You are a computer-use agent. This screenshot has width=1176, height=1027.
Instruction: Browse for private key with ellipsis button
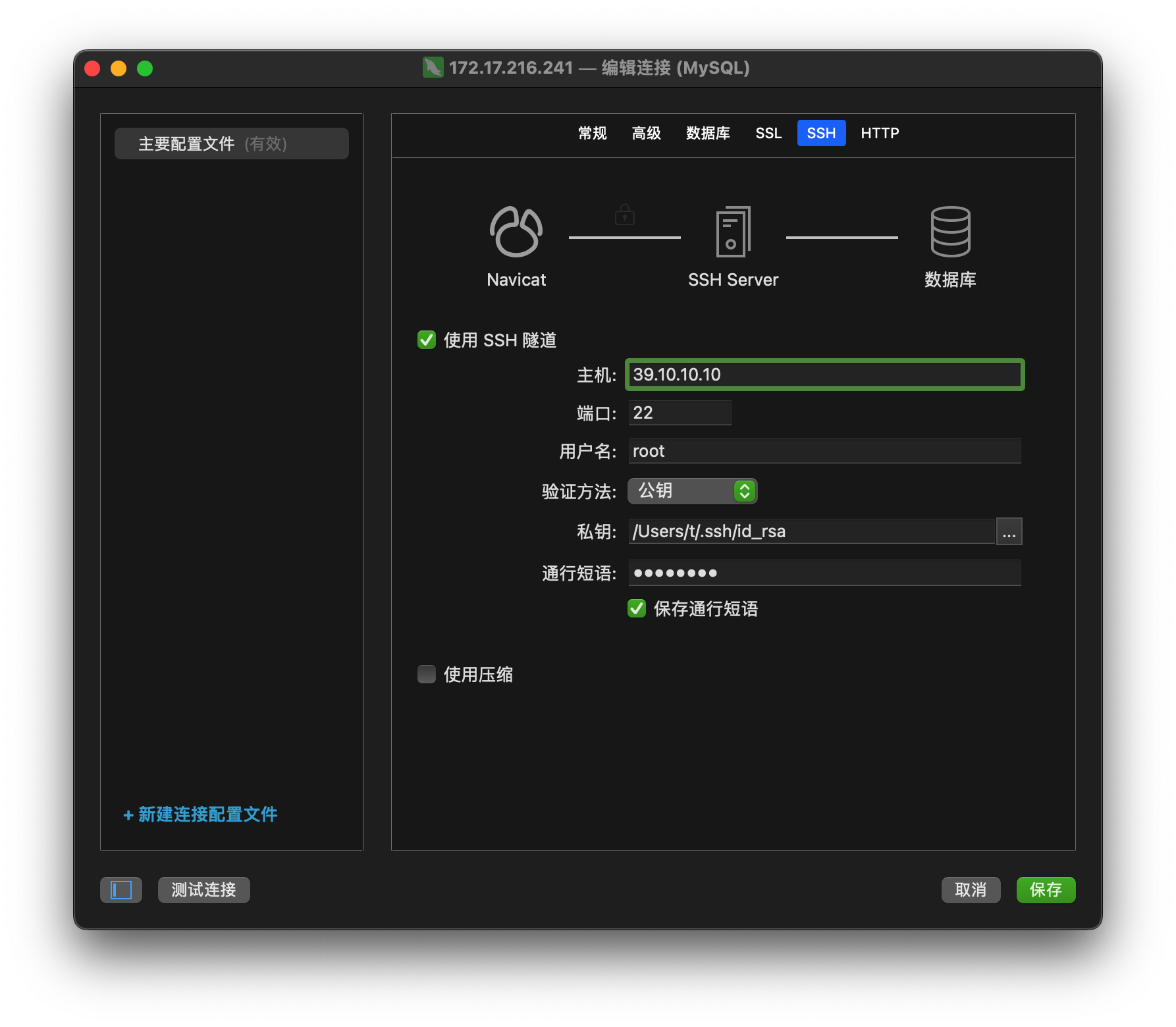tap(1009, 531)
